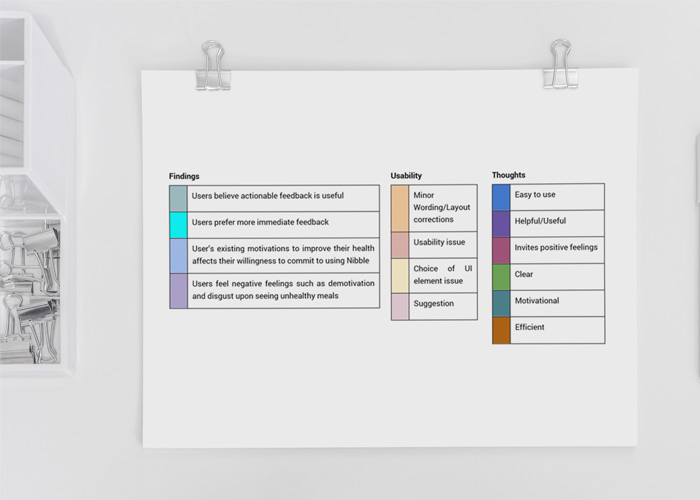Click the 'Motivational' label text

537,301
